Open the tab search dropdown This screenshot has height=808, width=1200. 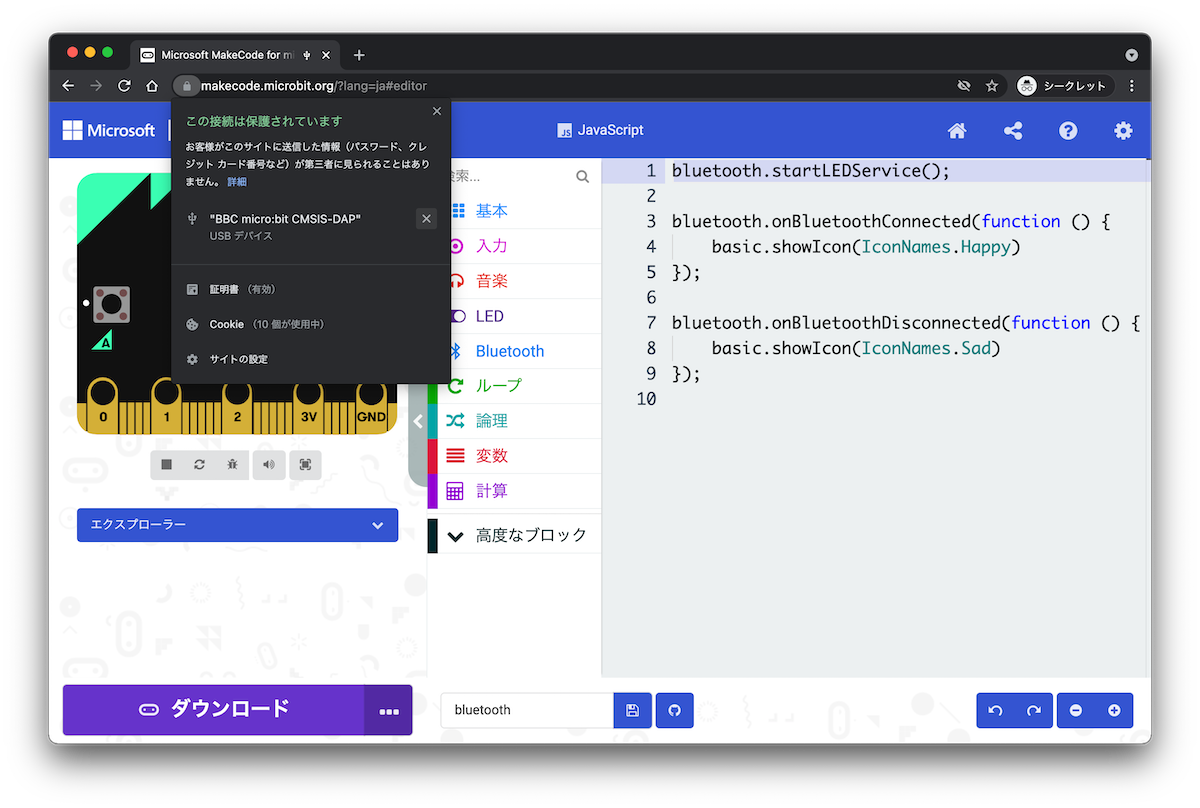pyautogui.click(x=1131, y=55)
